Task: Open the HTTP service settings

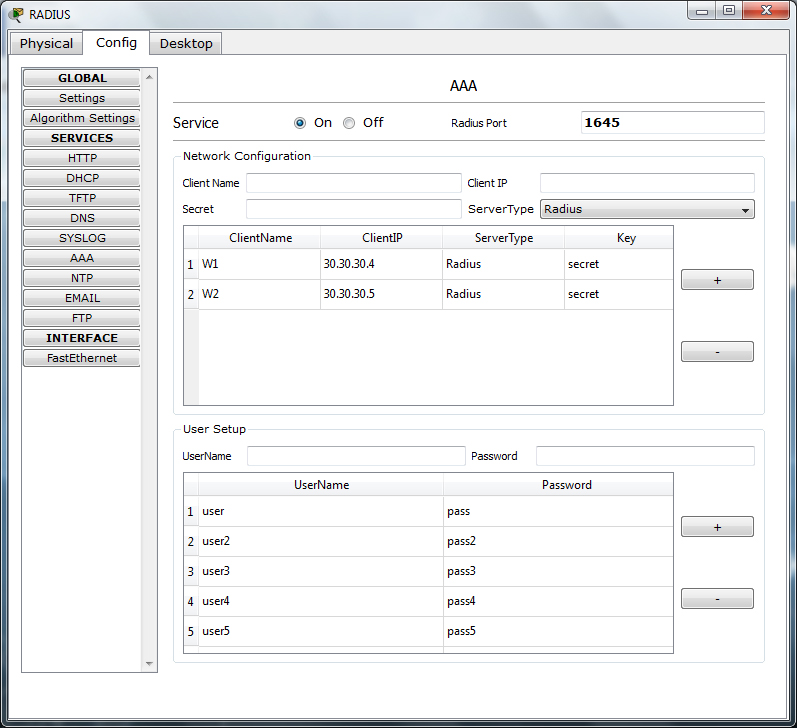Action: (x=82, y=158)
